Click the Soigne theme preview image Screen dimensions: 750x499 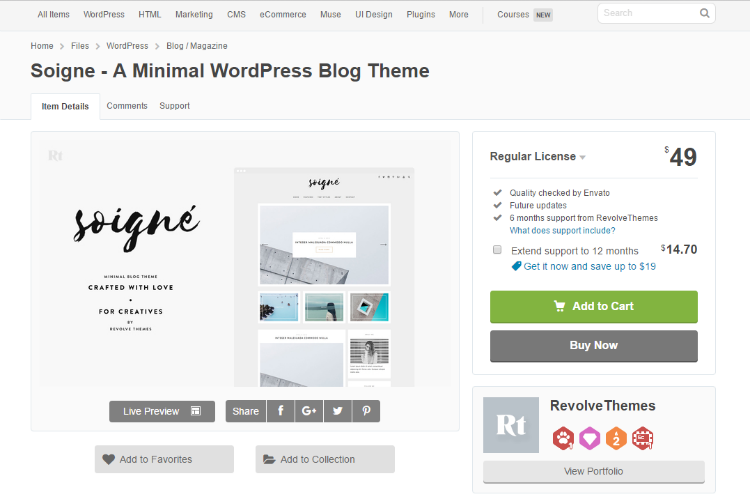245,264
